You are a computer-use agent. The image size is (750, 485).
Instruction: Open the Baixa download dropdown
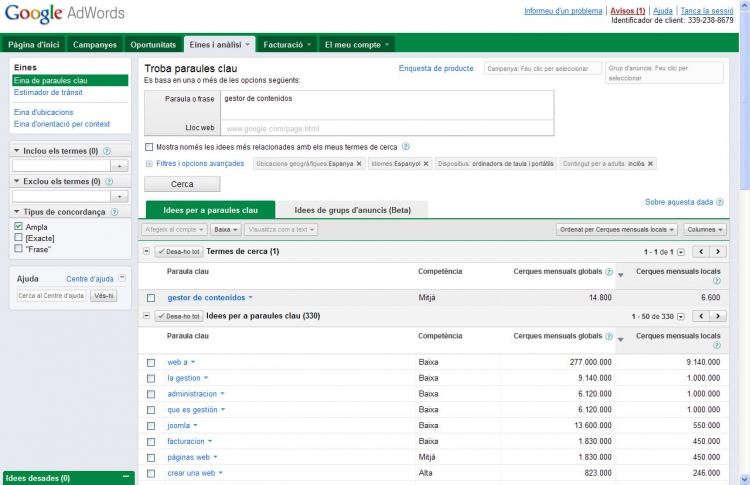pos(225,230)
